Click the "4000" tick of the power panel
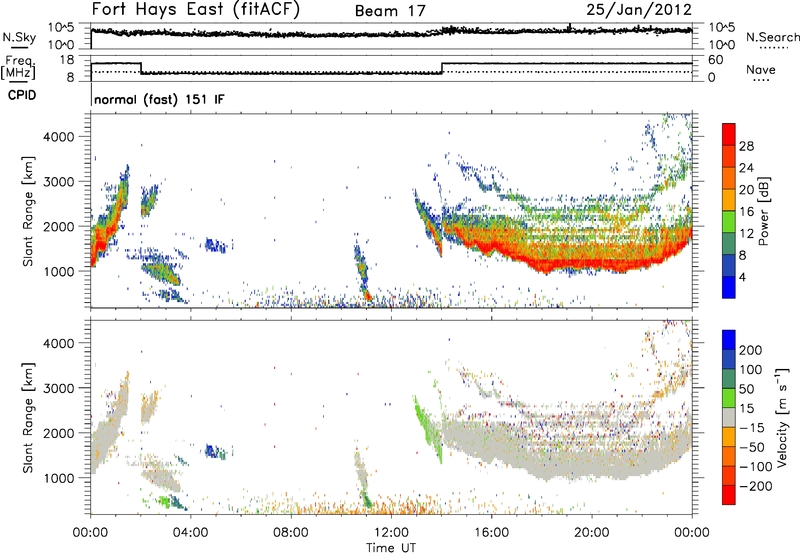Viewport: 800px width, 554px height. coord(59,137)
